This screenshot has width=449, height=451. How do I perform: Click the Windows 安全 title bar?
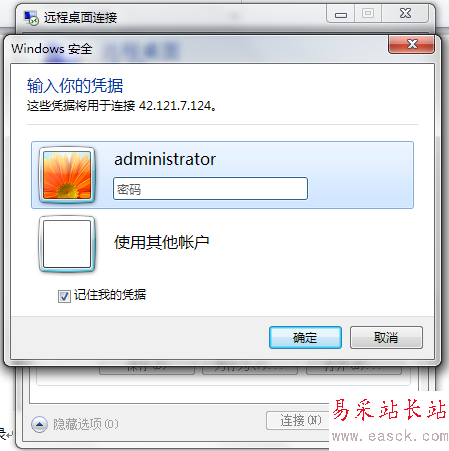click(197, 49)
